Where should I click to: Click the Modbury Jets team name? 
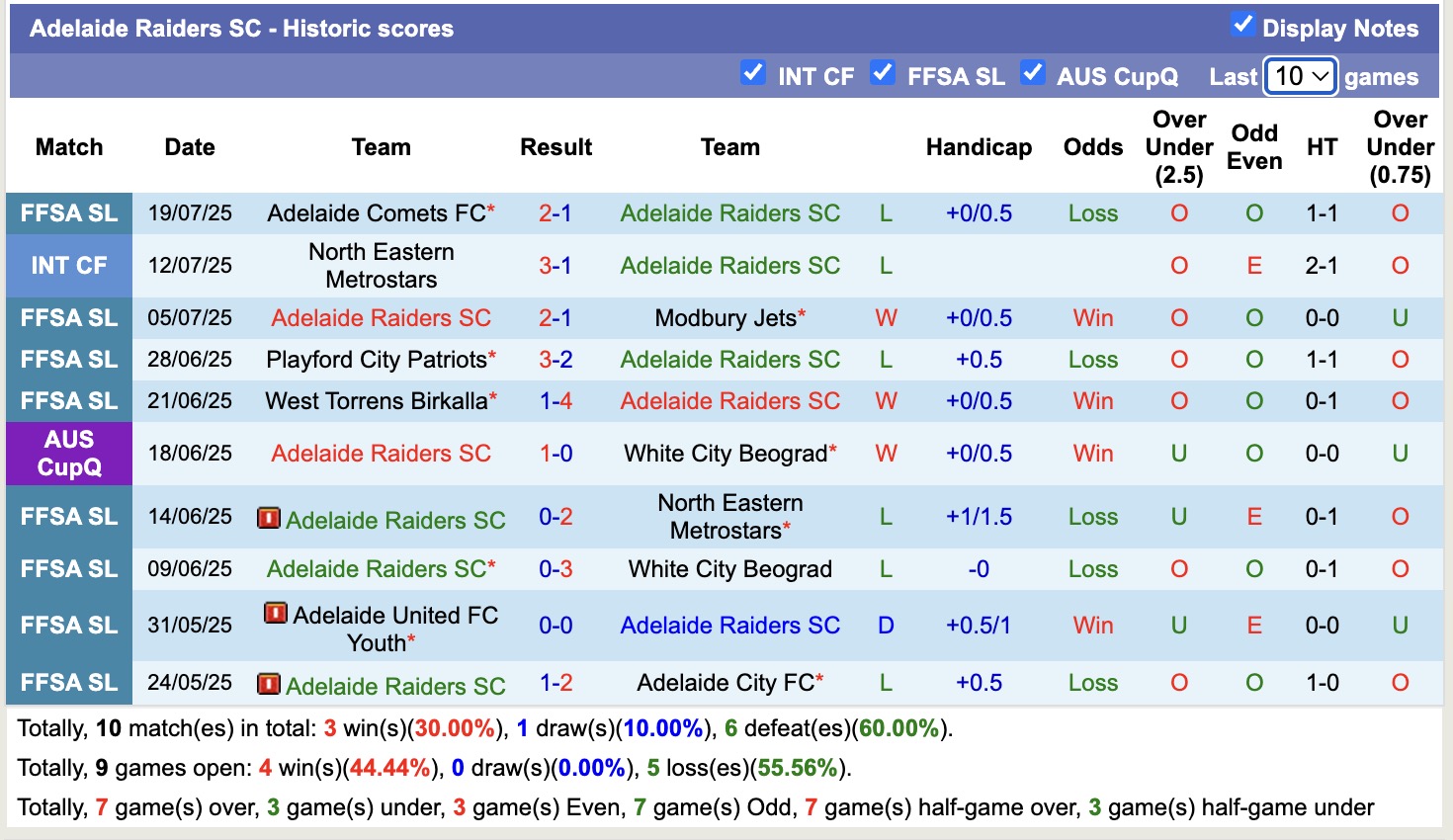[x=725, y=317]
